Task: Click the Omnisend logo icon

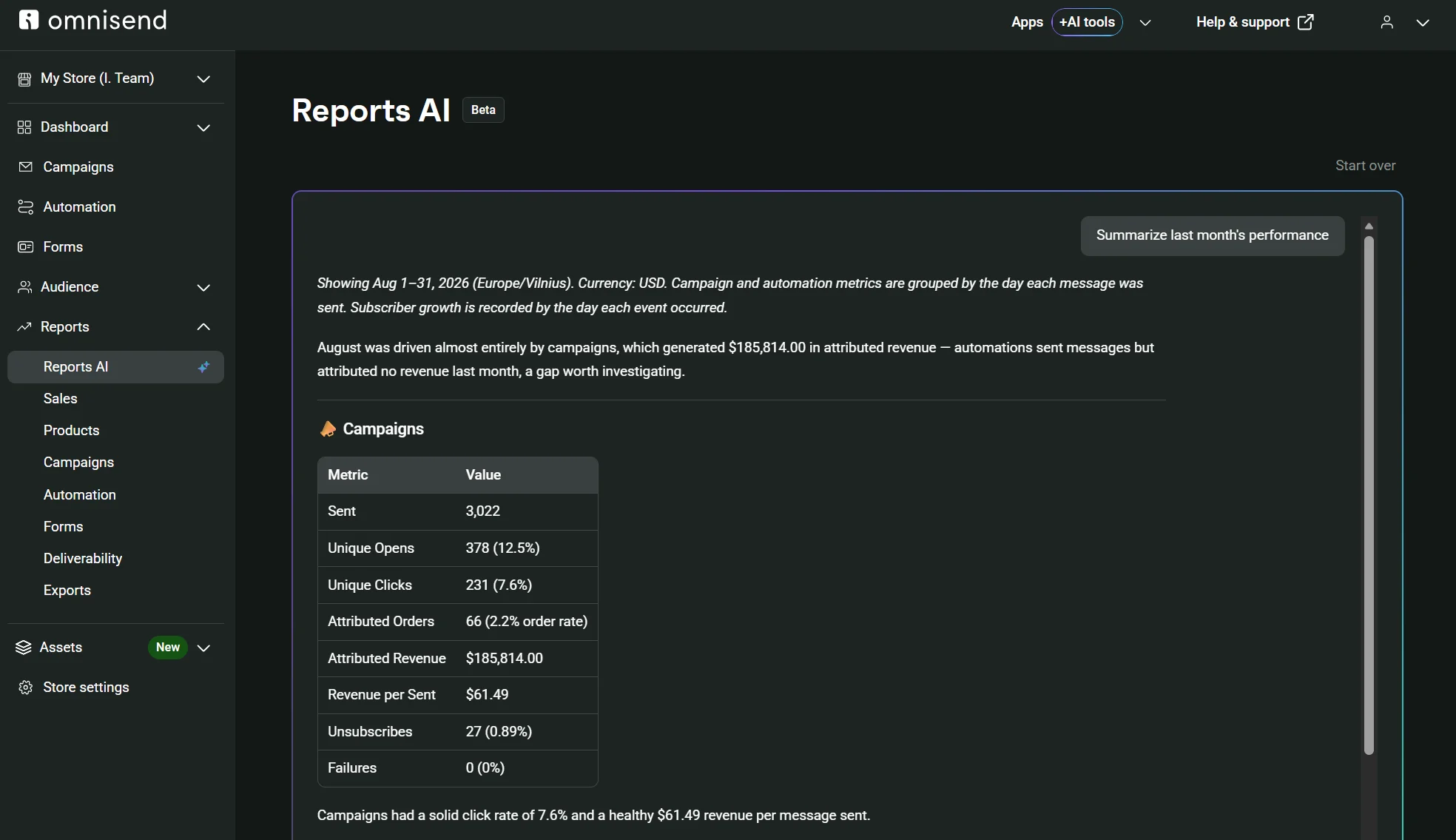Action: tap(29, 20)
